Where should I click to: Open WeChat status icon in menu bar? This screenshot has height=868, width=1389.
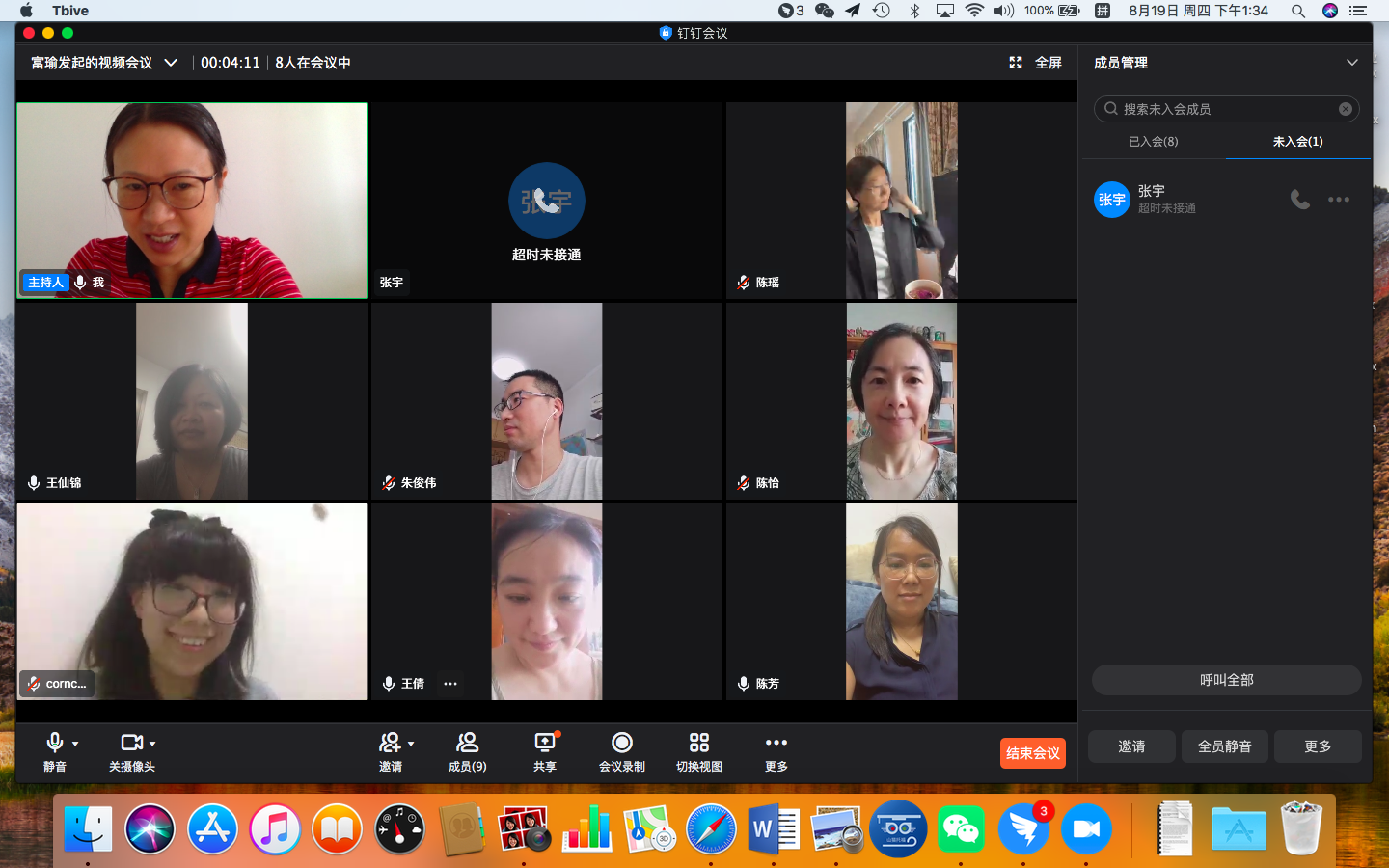tap(824, 11)
